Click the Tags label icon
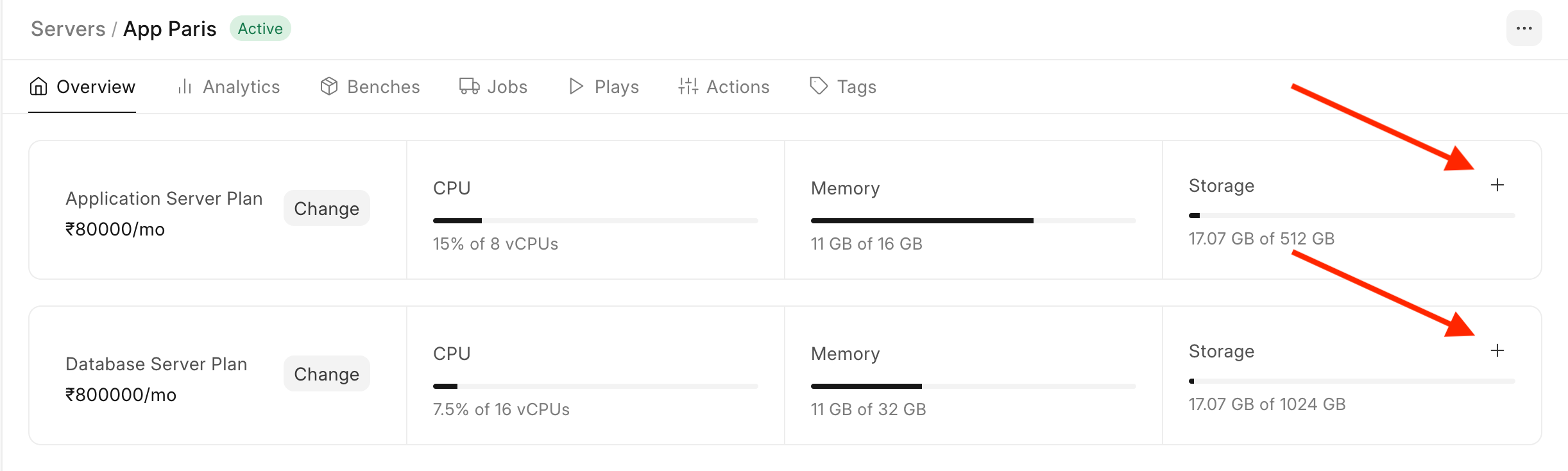1568x471 pixels. click(819, 86)
